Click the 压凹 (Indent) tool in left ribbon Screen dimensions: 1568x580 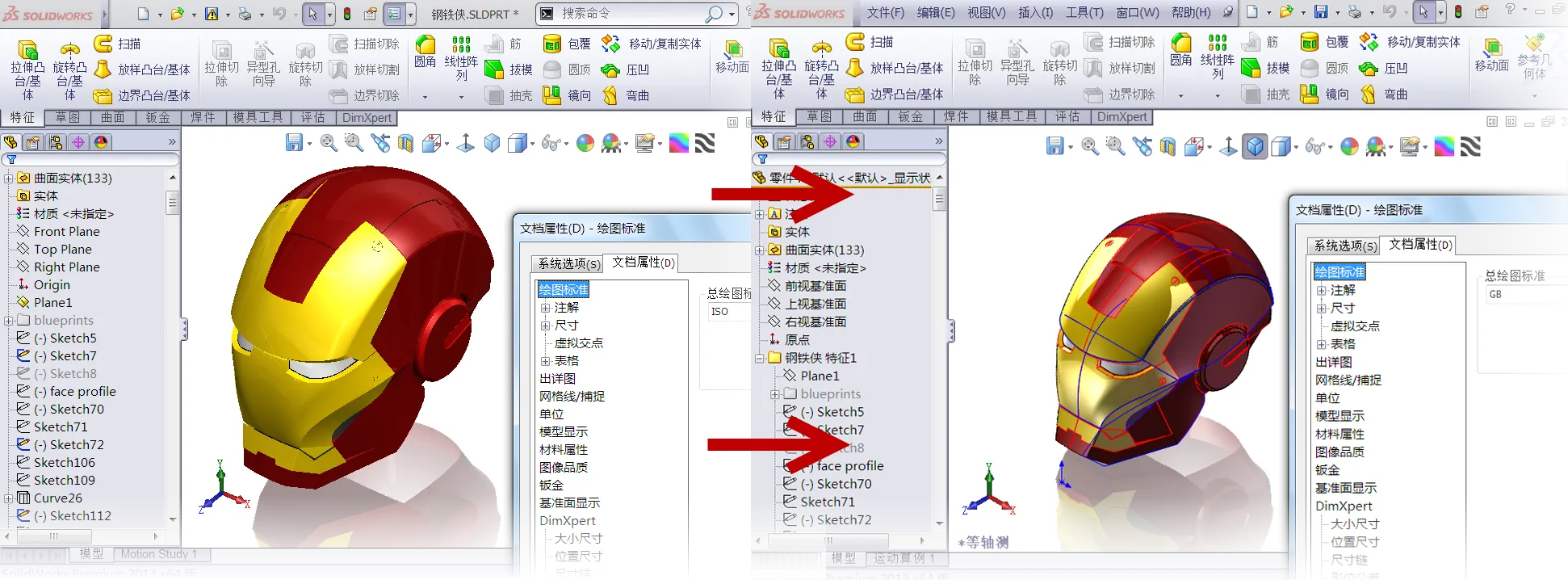(x=625, y=70)
